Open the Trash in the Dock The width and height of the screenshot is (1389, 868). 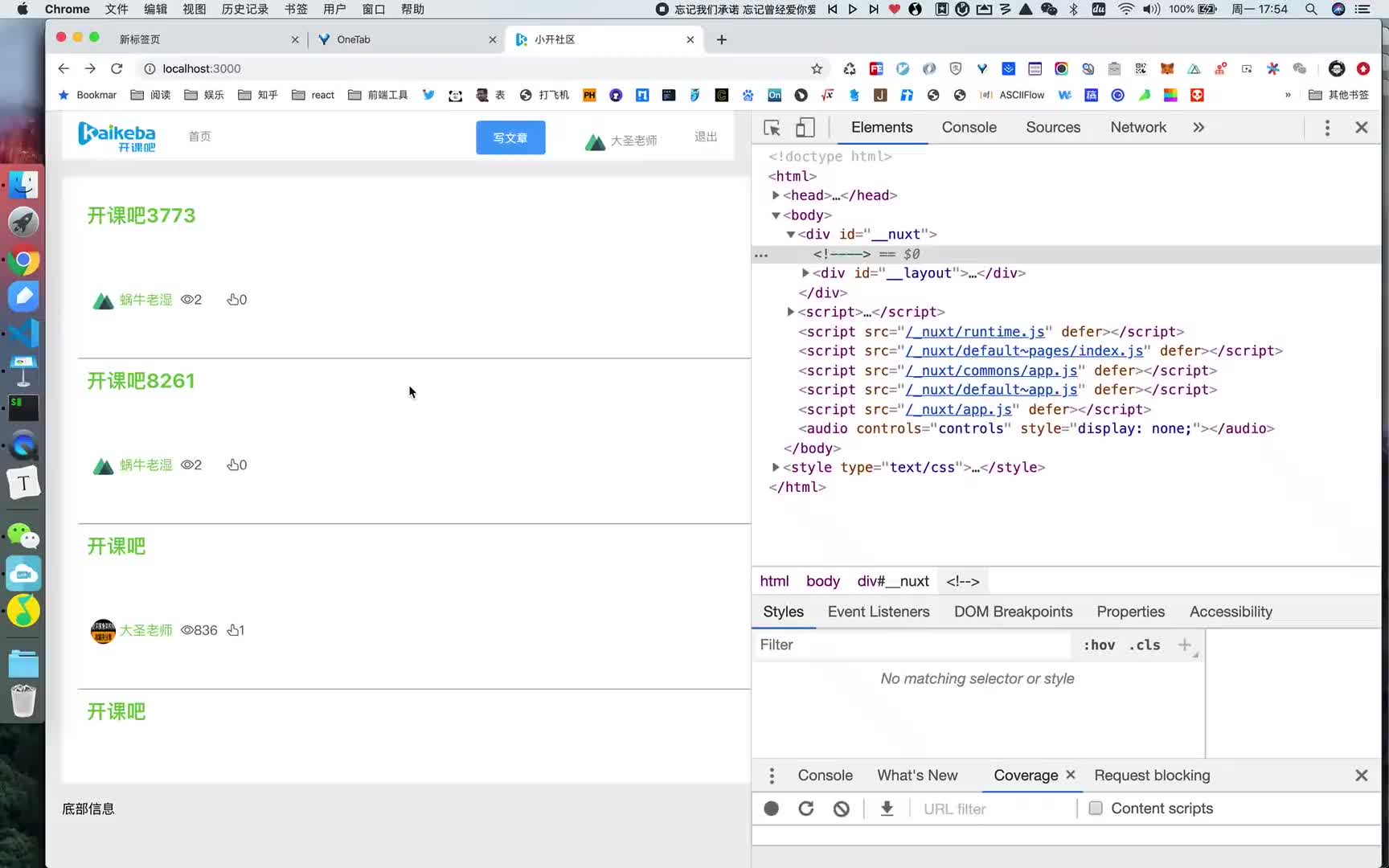point(23,700)
